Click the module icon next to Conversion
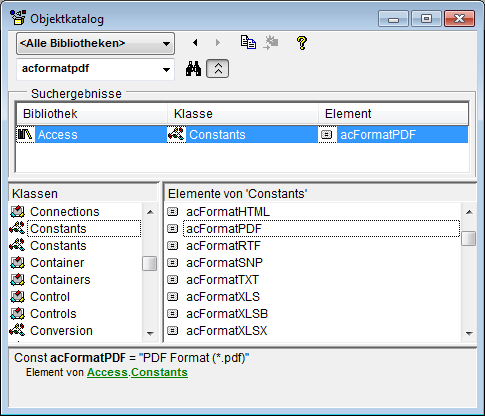 (17, 331)
